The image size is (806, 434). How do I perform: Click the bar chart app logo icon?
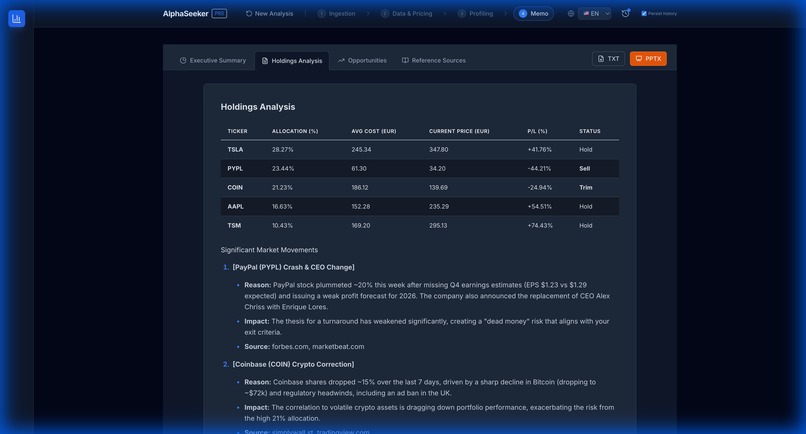(x=16, y=19)
